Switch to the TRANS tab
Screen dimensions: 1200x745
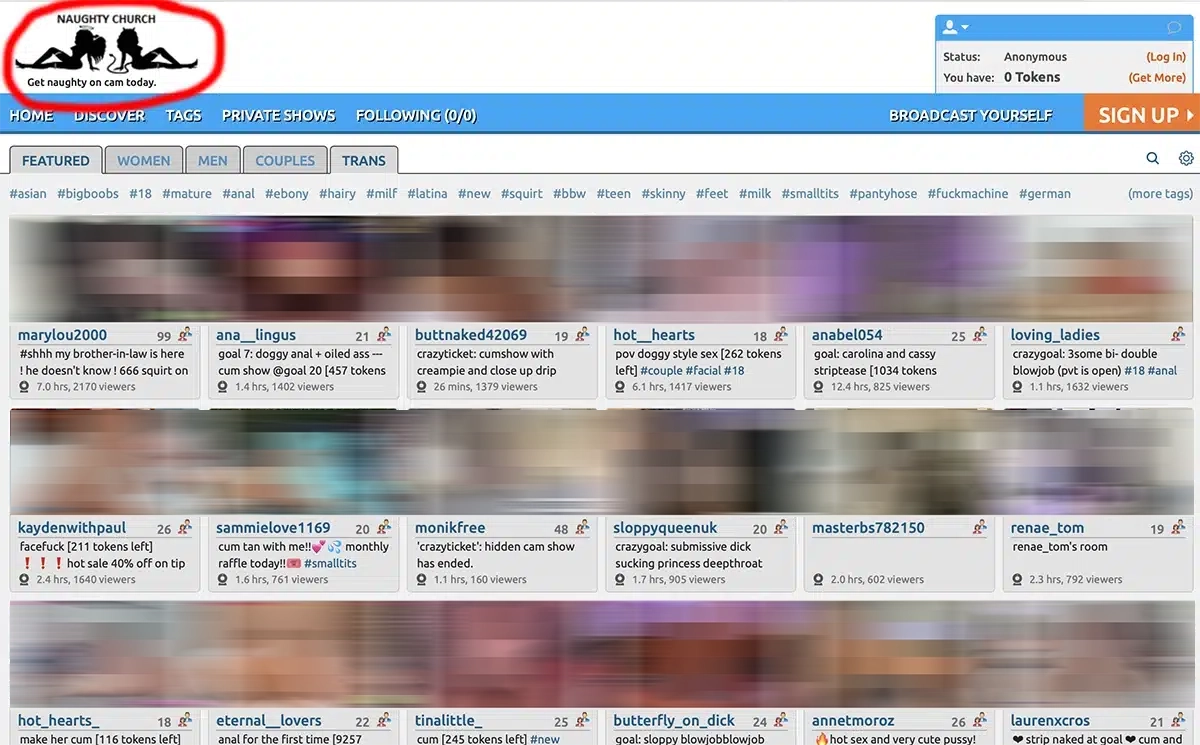coord(363,160)
